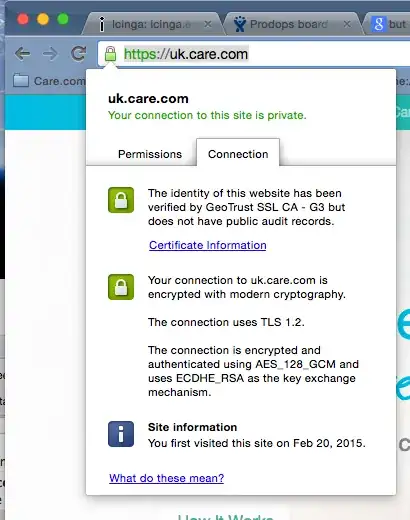
Task: Click the blue Site information icon
Action: [121, 434]
